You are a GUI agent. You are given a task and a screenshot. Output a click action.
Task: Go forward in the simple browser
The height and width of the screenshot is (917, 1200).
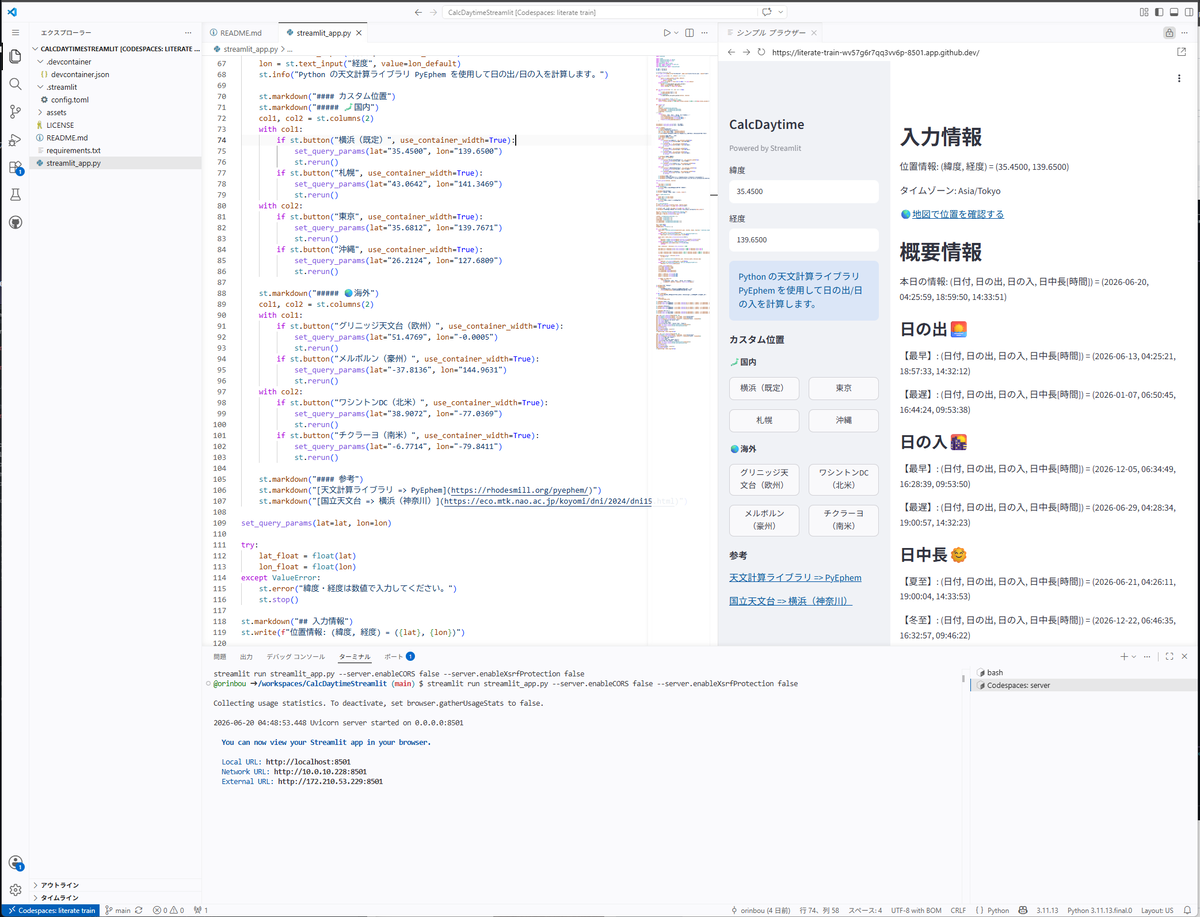click(x=746, y=52)
